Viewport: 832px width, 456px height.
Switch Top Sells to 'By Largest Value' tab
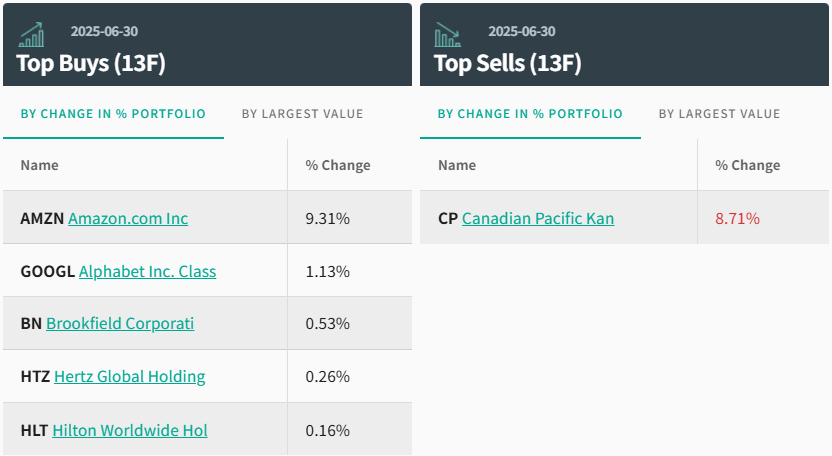[719, 114]
